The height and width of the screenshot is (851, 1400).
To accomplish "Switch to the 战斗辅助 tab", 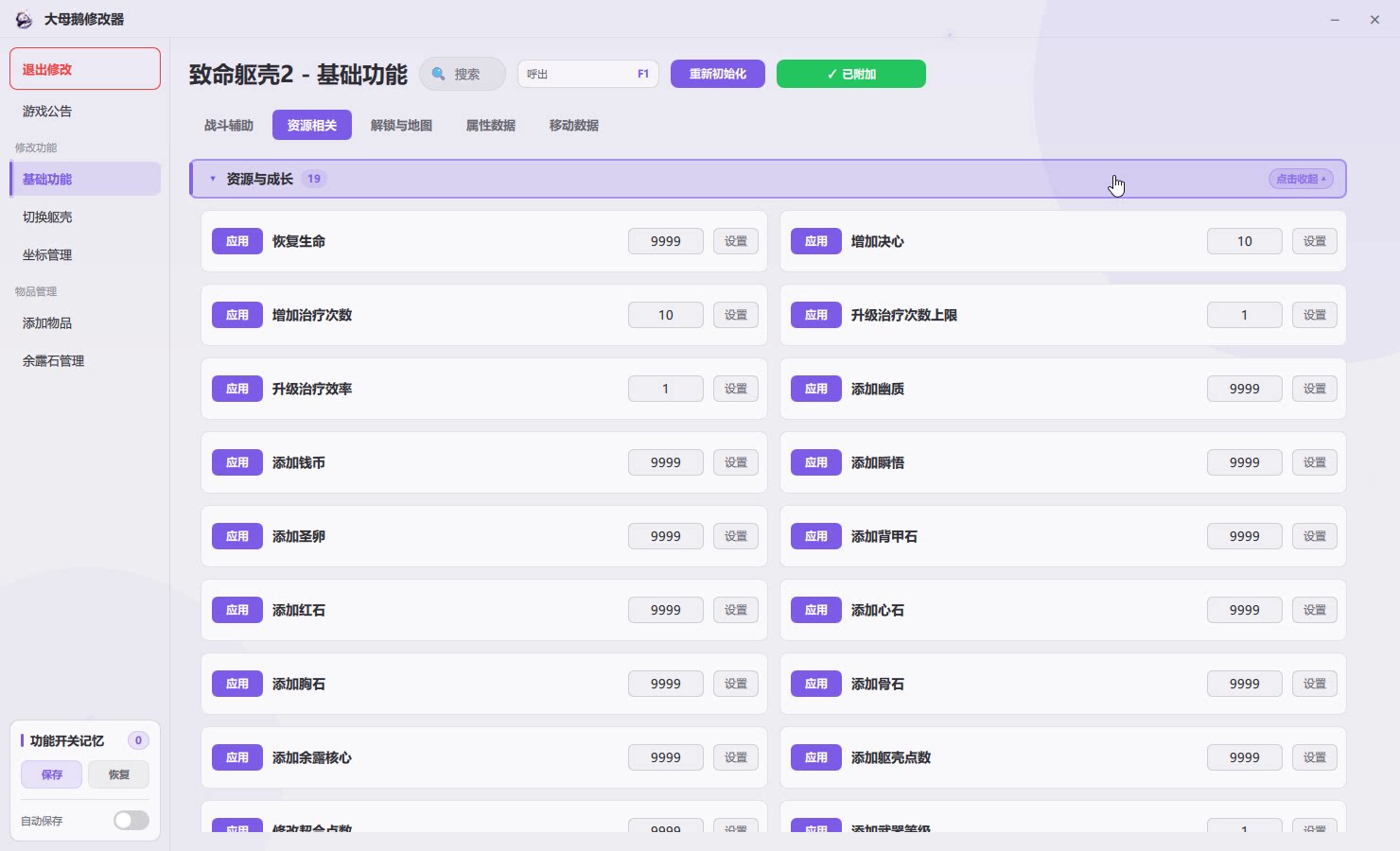I will coord(229,125).
